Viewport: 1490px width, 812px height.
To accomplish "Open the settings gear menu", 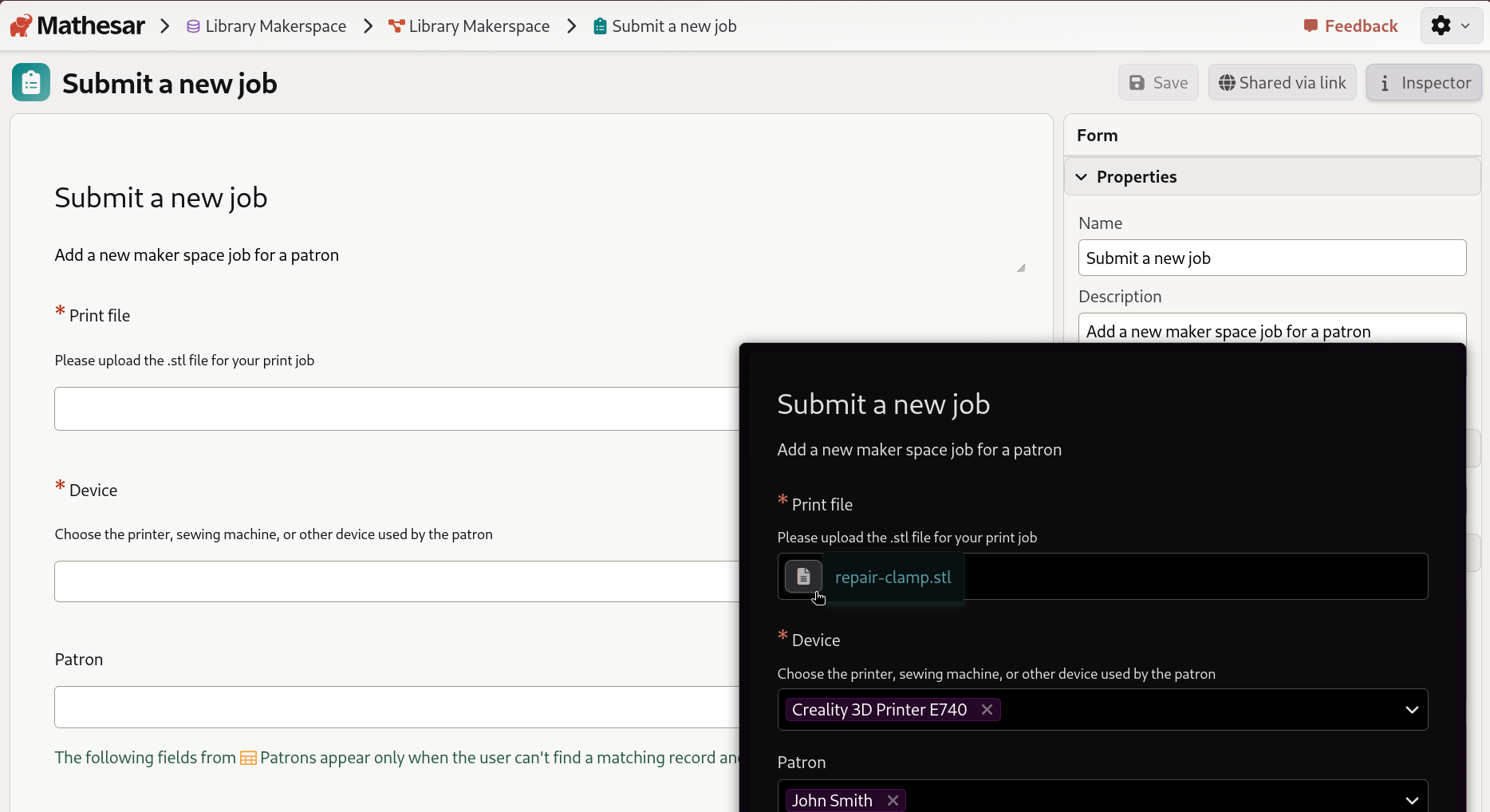I will (1450, 25).
